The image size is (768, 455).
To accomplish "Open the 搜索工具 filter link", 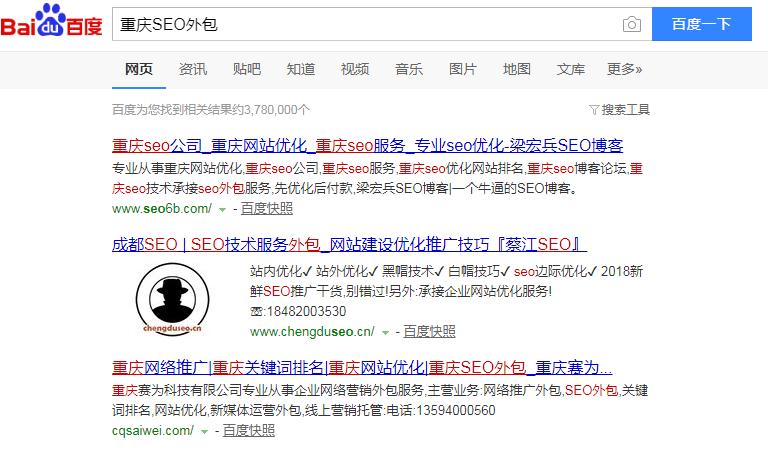I will pos(625,110).
